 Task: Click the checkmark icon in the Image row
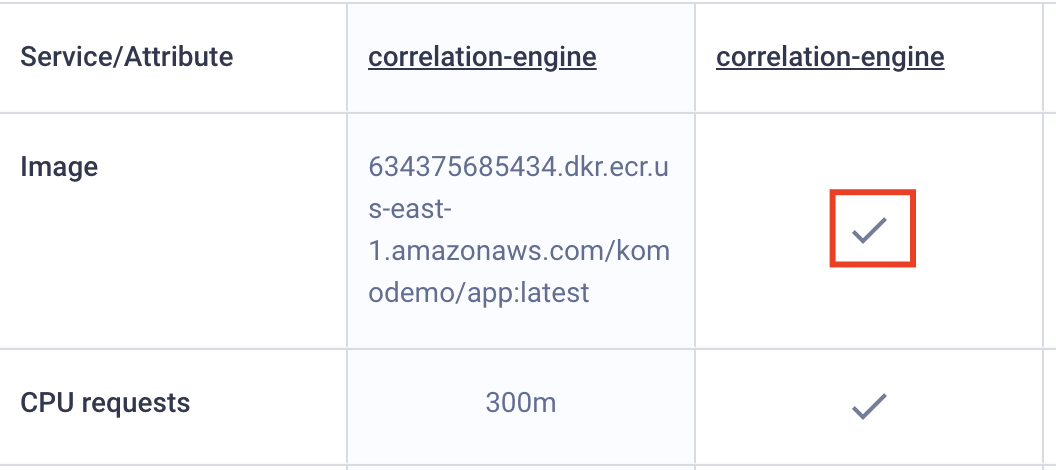coord(869,230)
